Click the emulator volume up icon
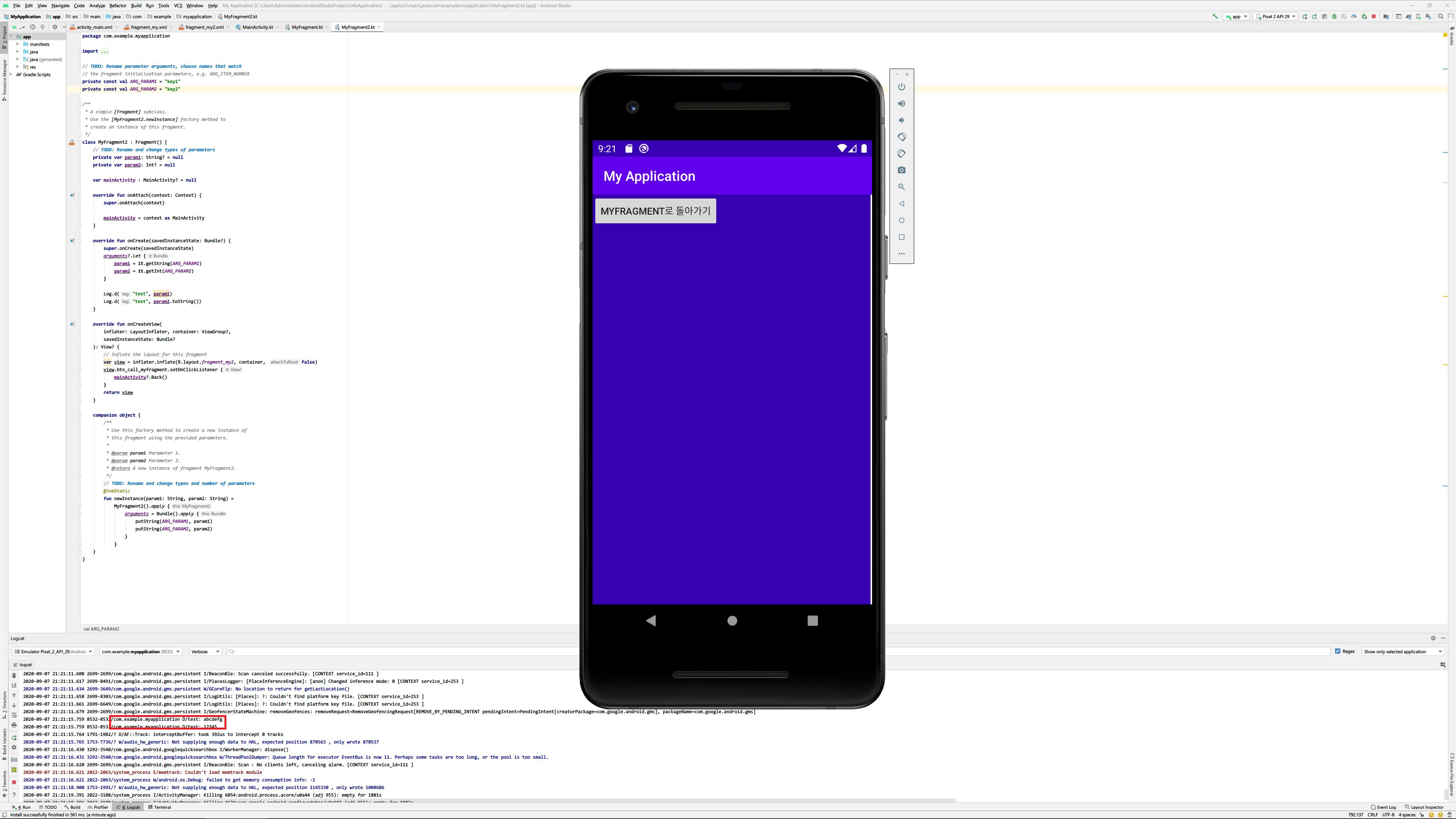The height and width of the screenshot is (819, 1456). point(902,104)
